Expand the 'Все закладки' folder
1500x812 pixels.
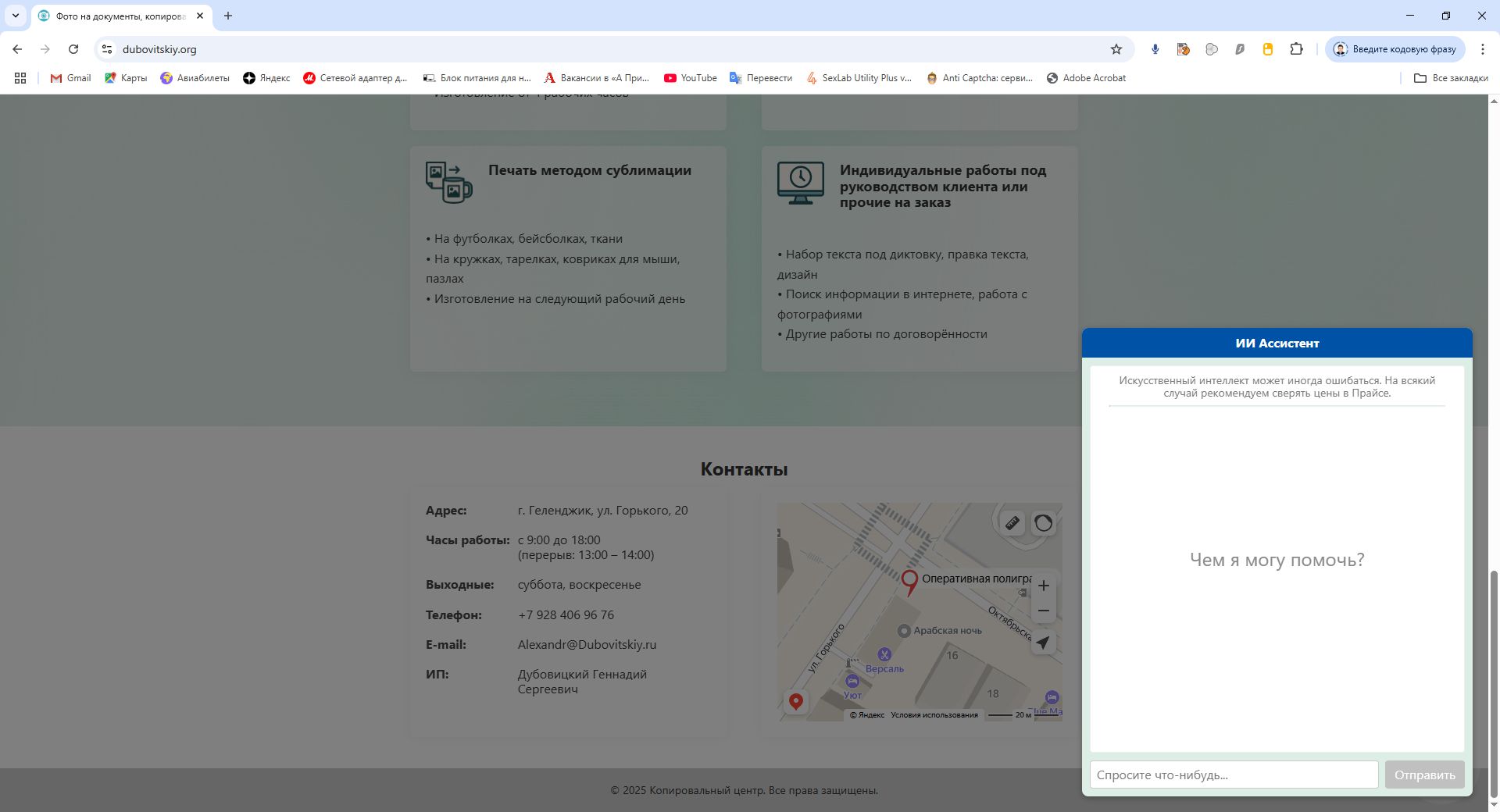click(1451, 78)
